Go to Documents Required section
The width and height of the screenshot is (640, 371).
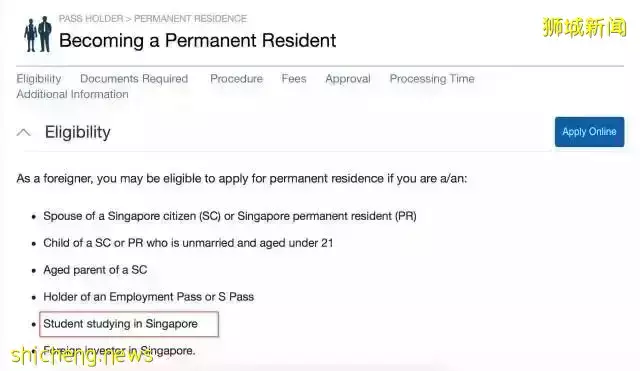134,78
